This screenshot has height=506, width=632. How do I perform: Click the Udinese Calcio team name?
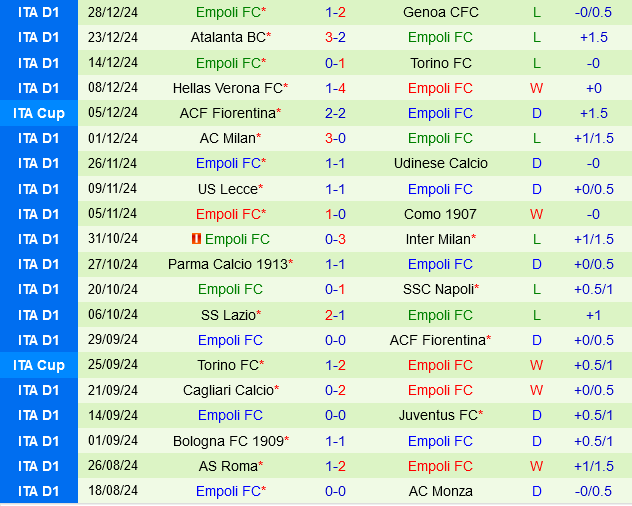(x=441, y=163)
